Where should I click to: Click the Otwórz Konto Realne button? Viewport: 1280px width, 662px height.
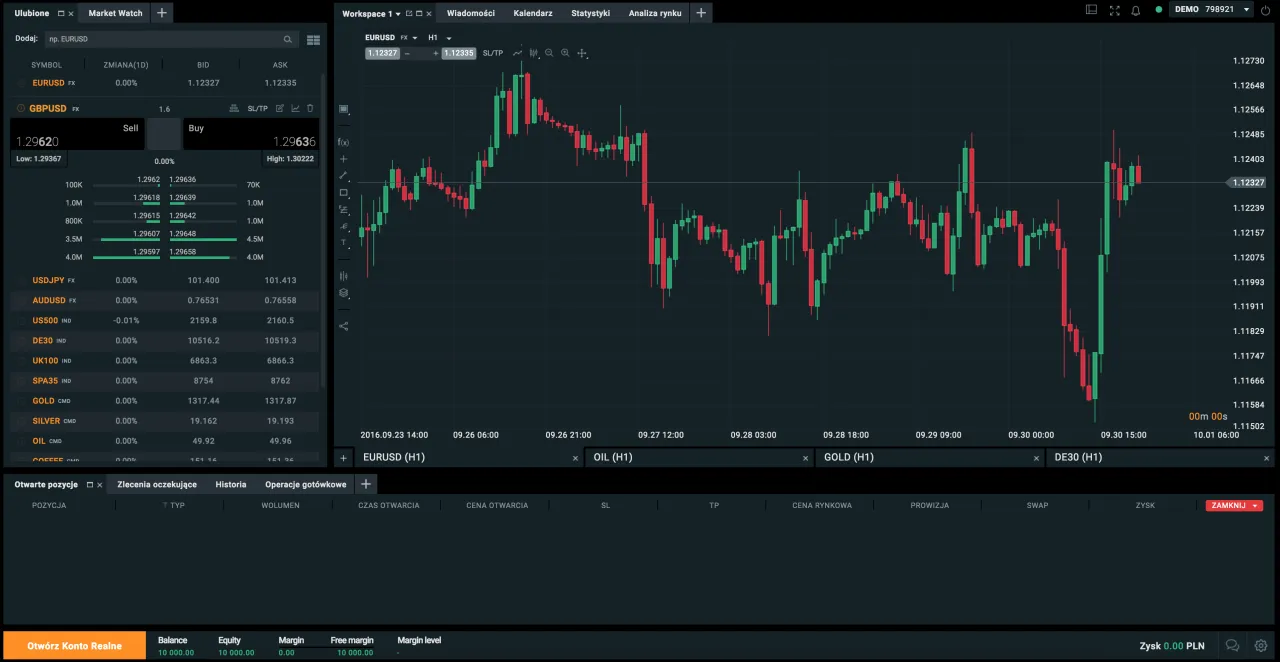pyautogui.click(x=74, y=645)
